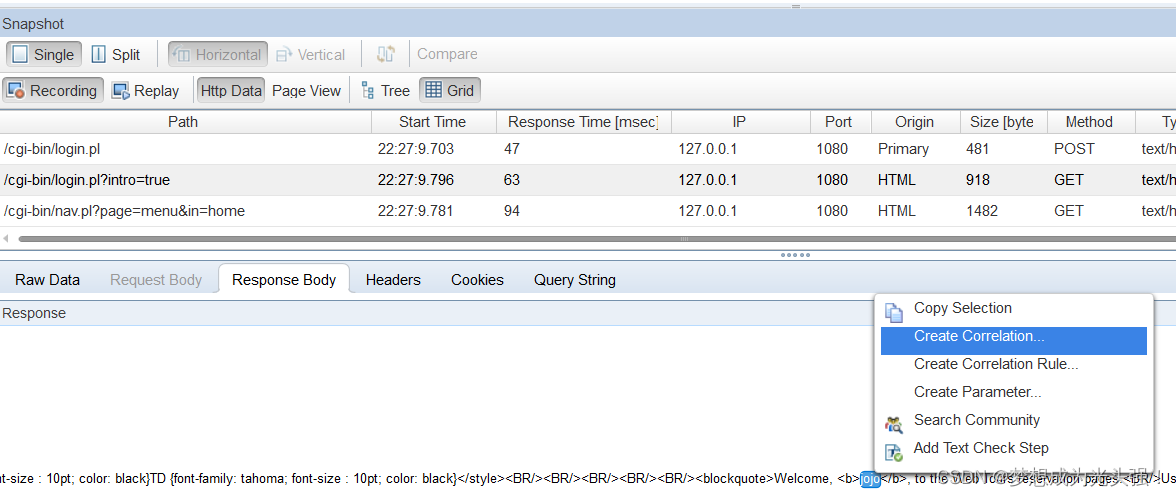Switch to Tree display

click(x=386, y=91)
